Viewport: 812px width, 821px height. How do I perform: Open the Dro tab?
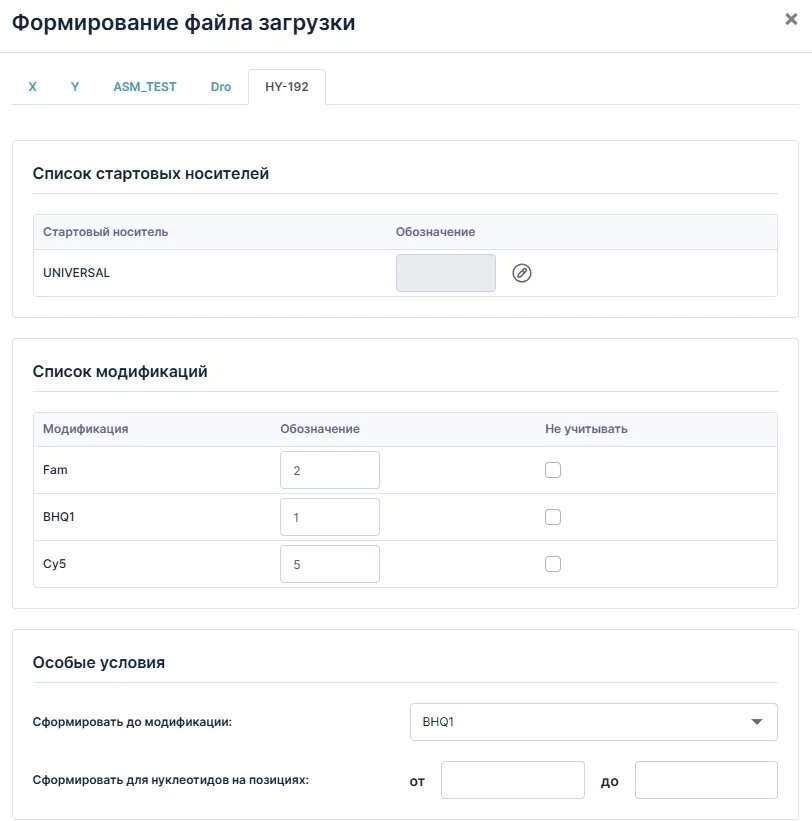[221, 86]
